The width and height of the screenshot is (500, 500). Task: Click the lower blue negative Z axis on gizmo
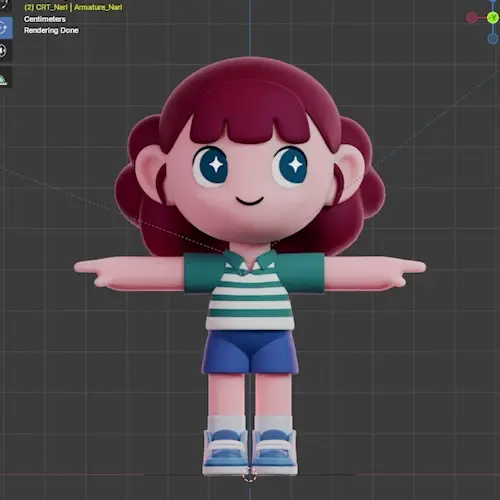point(493,39)
